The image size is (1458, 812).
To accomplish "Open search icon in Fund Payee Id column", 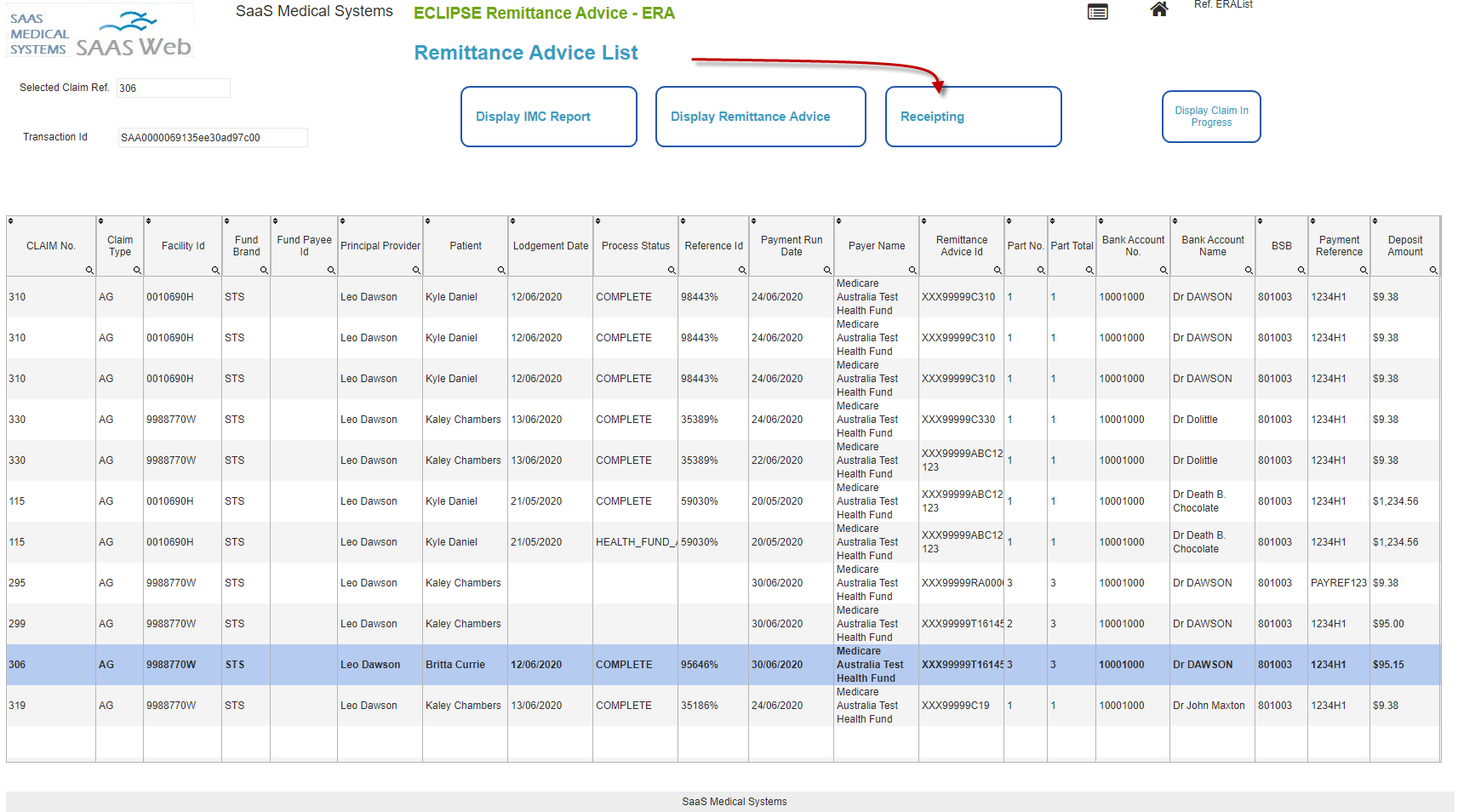I will (331, 270).
